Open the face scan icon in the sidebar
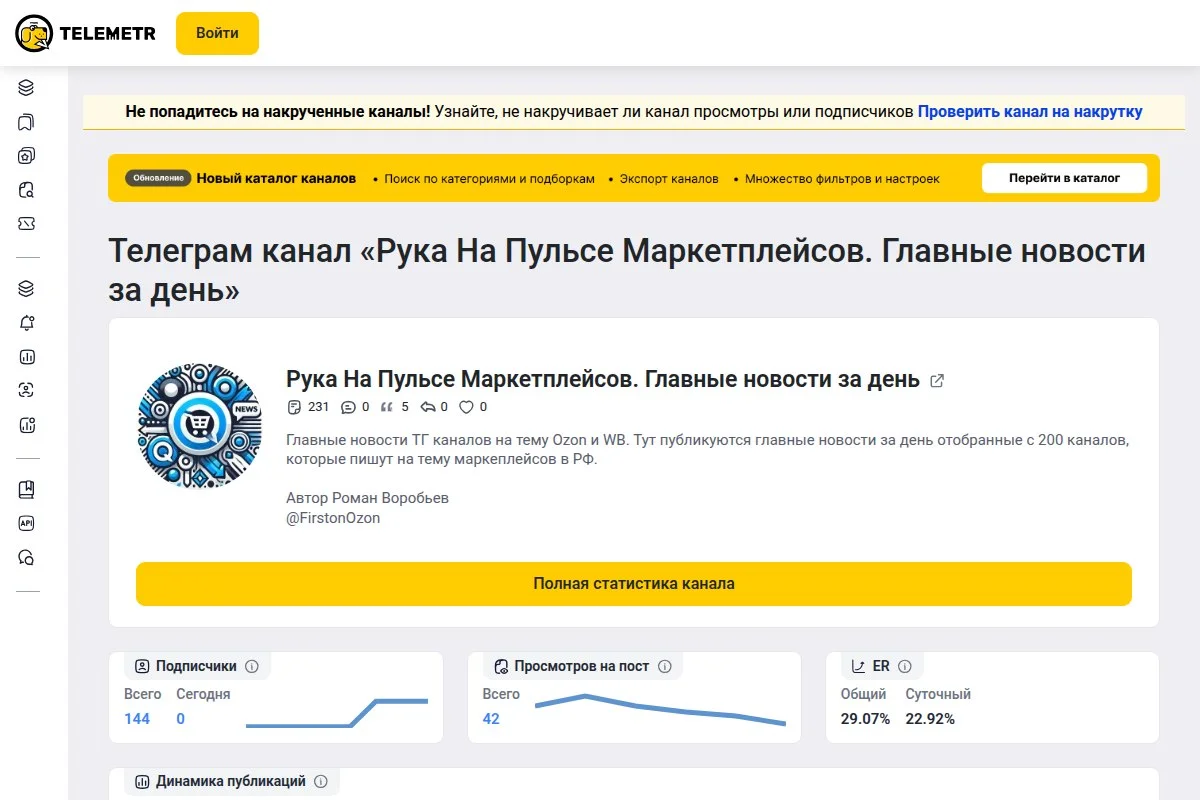The height and width of the screenshot is (800, 1200). (27, 391)
